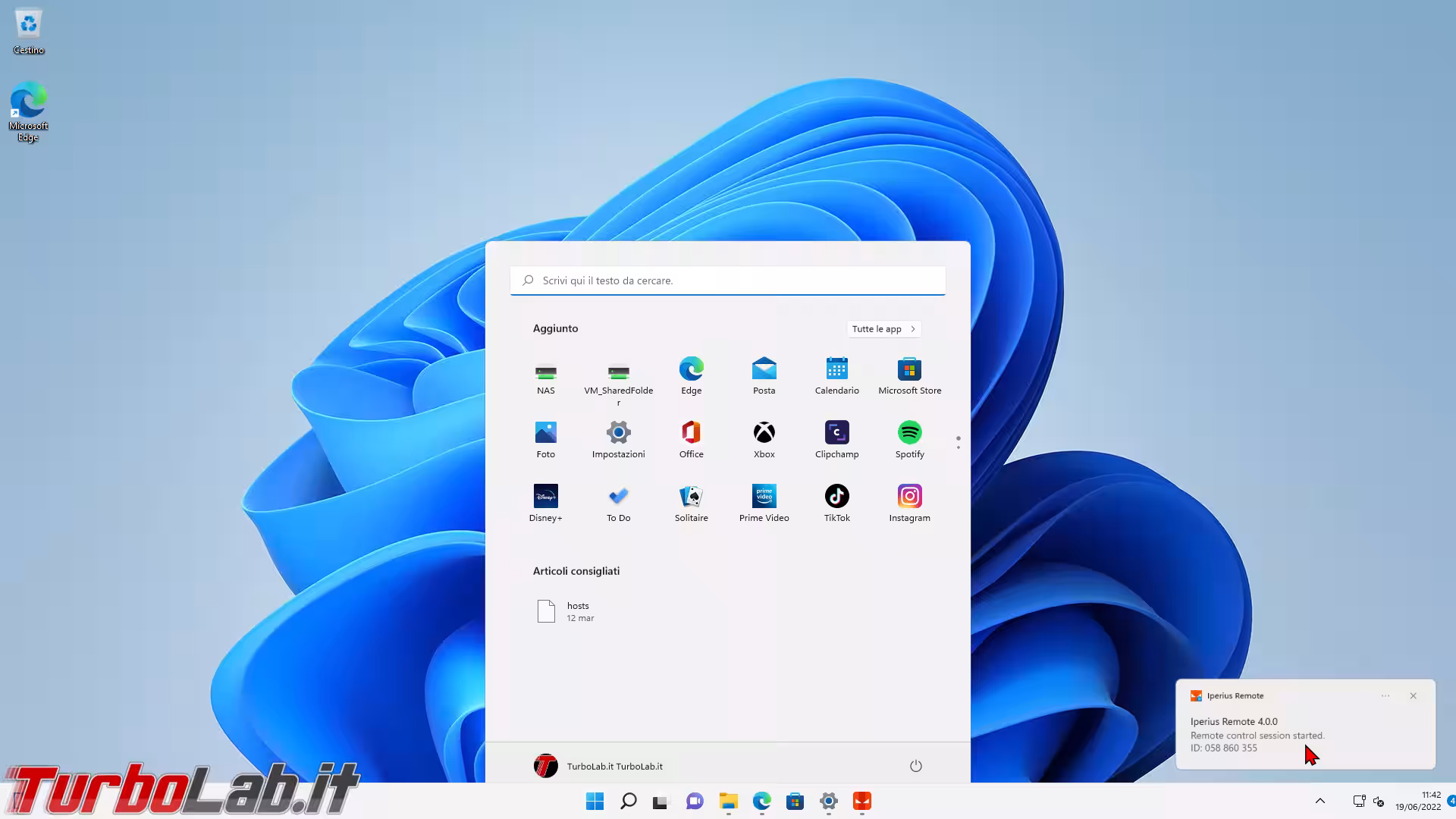Screen dimensions: 1456x819
Task: Open Microsoft Store pinned app
Action: coord(909,369)
